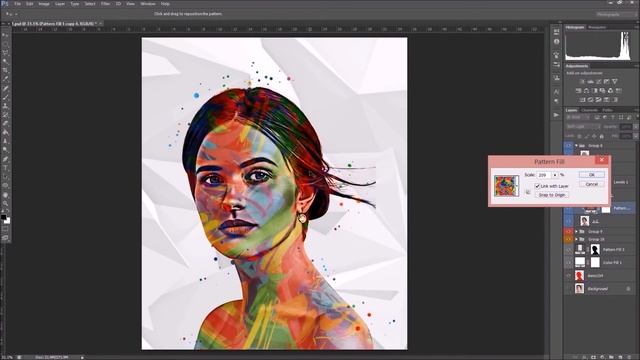Open the layer Opacity slider arrow
This screenshot has height=360, width=640.
636,127
